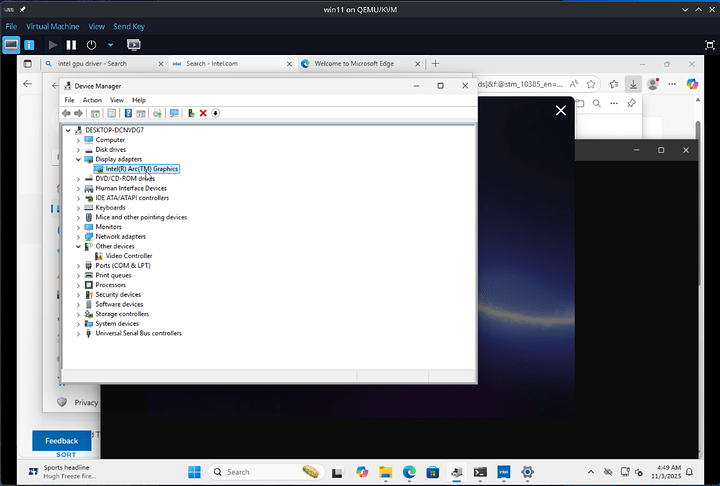Collapse the DESKTOP-DCNVDG7 root node

(x=68, y=130)
